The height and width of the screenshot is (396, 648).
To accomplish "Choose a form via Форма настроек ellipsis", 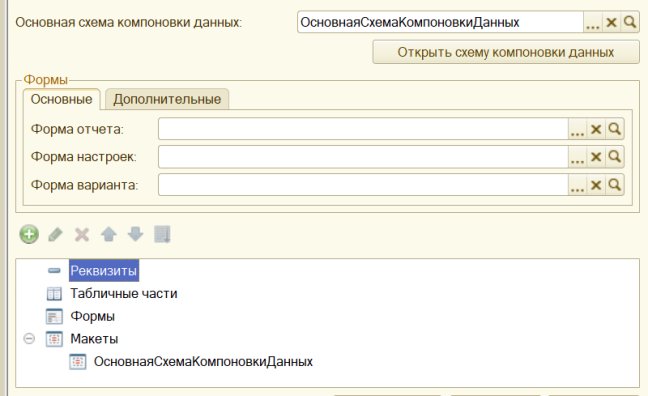I will (x=577, y=157).
